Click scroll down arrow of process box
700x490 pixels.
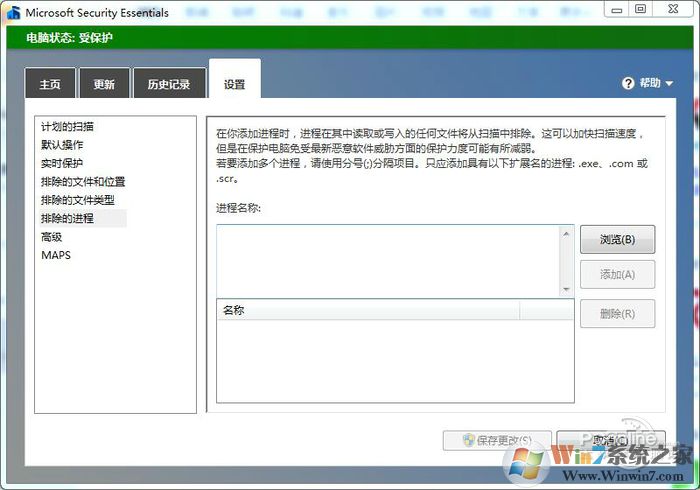(x=567, y=290)
